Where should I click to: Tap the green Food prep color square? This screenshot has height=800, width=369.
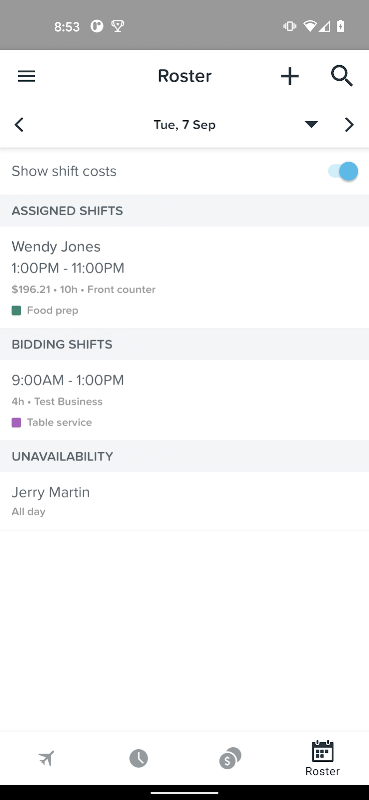16,310
